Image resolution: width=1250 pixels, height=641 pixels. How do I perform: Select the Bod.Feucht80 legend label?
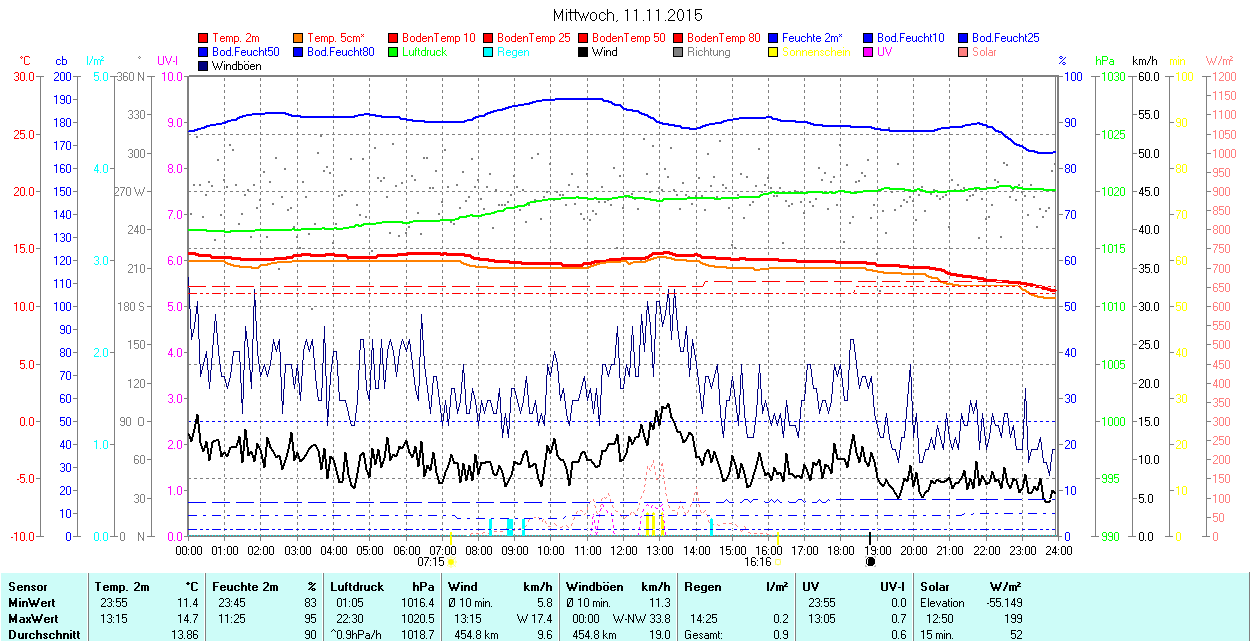(x=340, y=52)
